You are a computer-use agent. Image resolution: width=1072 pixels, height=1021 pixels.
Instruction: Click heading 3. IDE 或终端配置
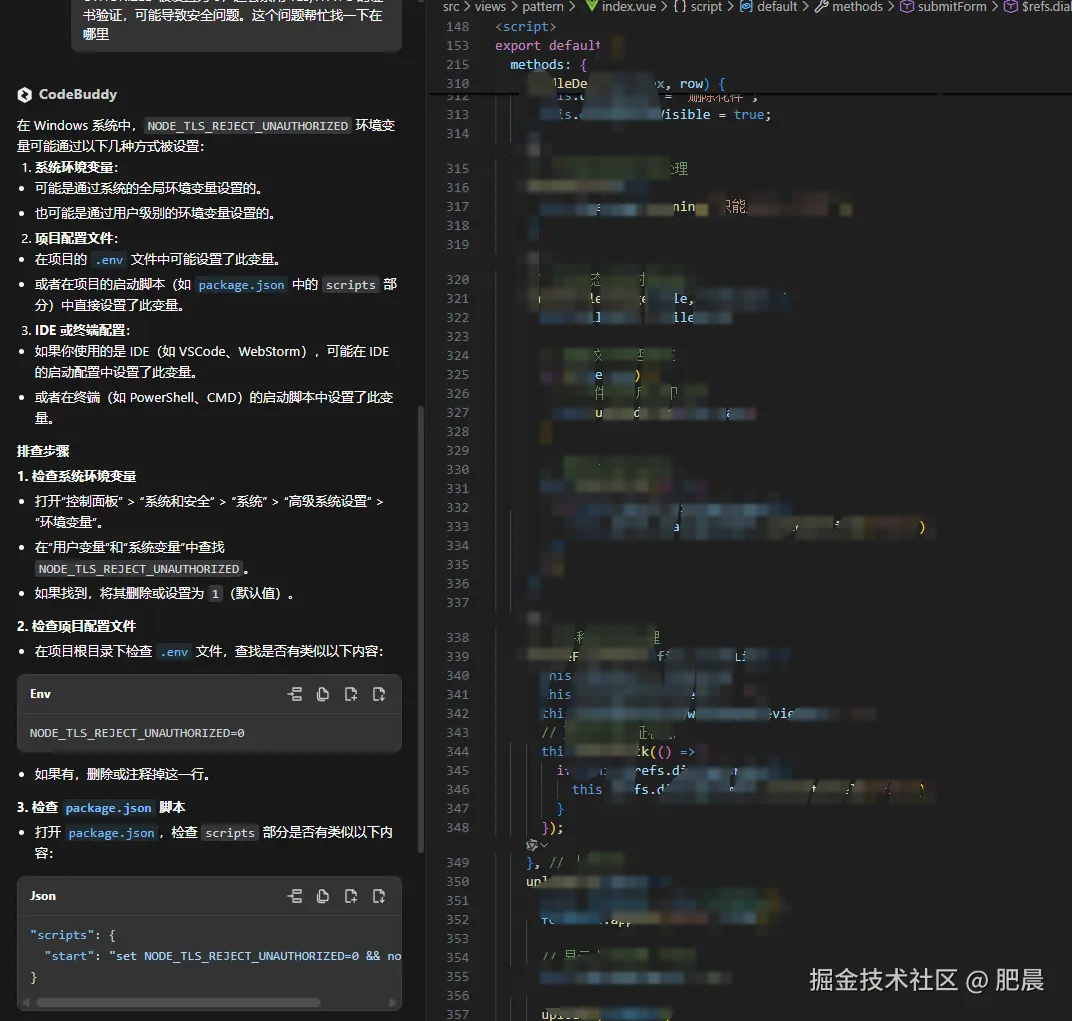pos(75,330)
